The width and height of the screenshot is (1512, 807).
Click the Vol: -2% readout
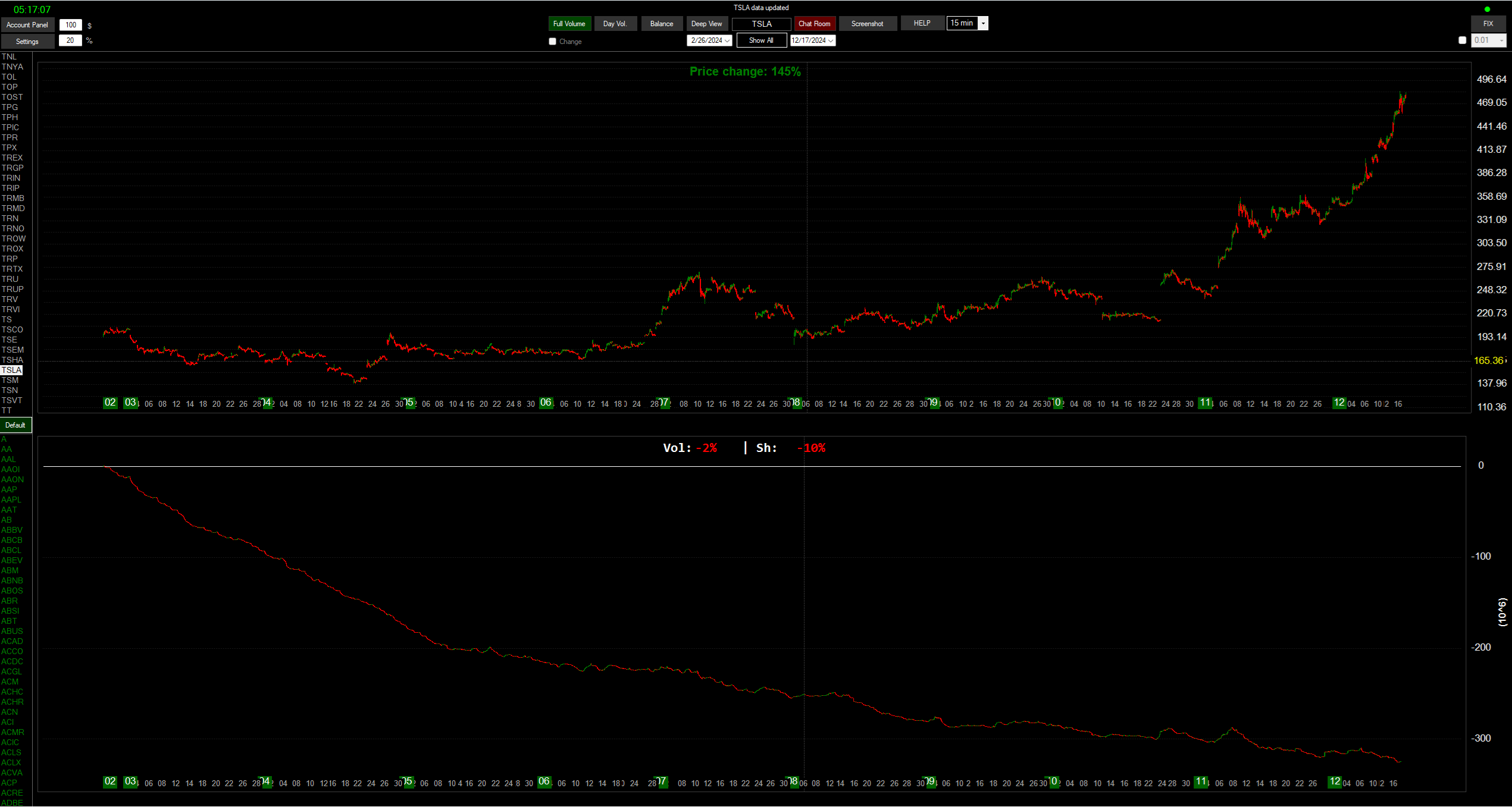tap(690, 448)
